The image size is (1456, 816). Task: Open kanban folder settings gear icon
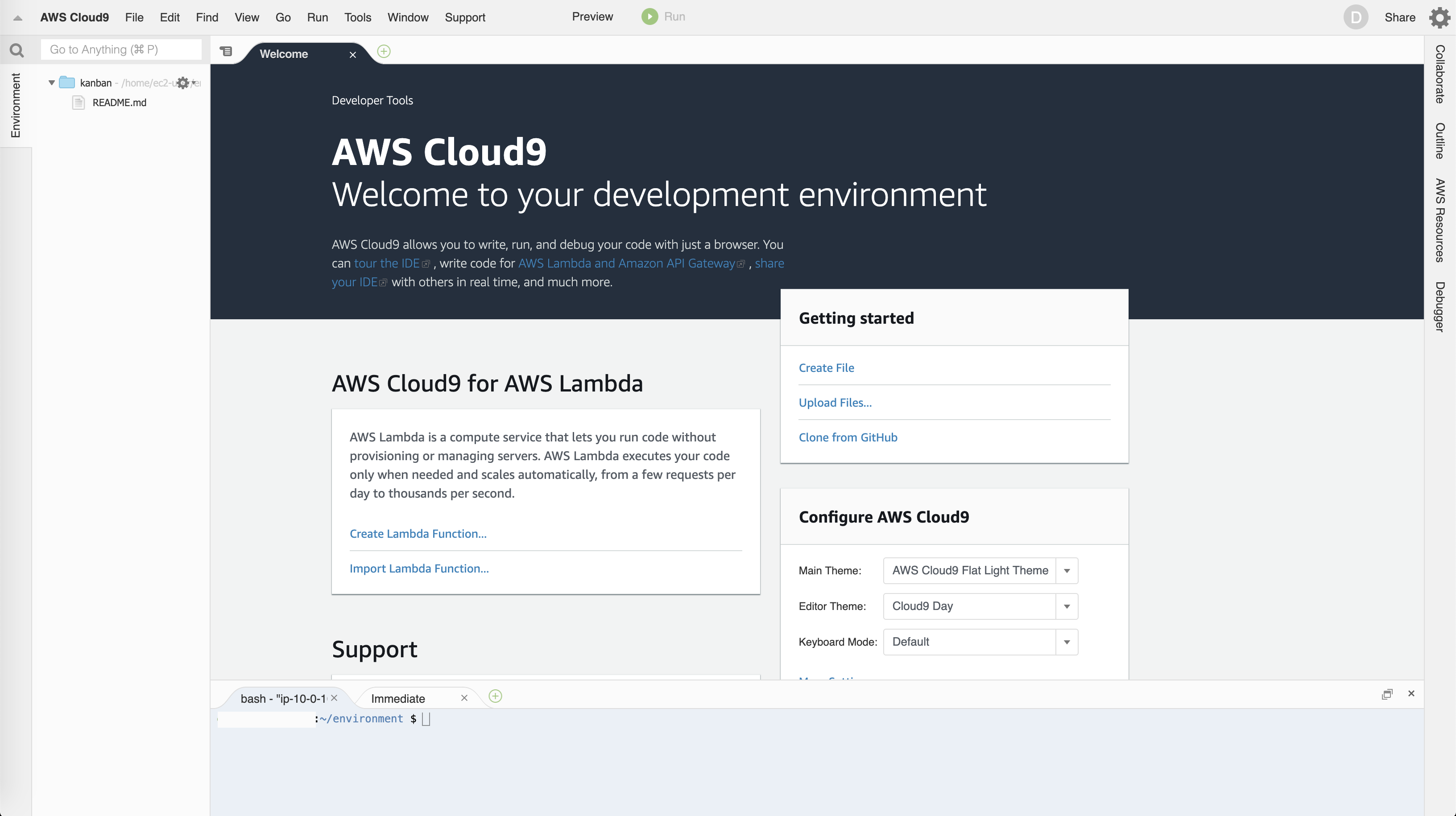click(182, 83)
